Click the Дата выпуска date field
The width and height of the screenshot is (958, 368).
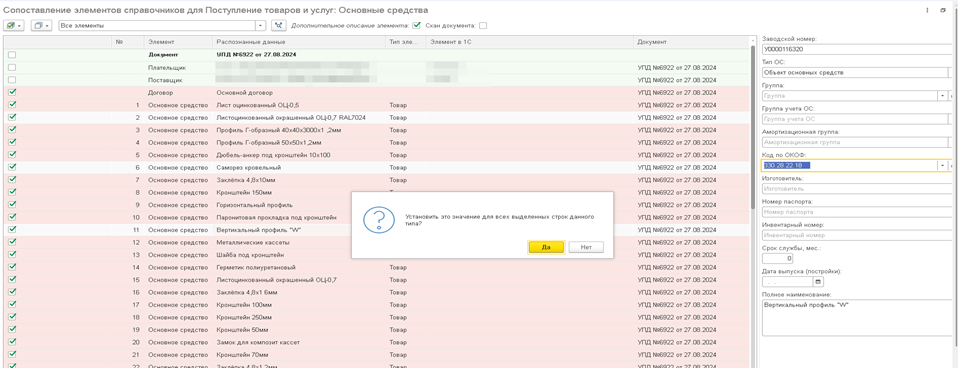788,282
